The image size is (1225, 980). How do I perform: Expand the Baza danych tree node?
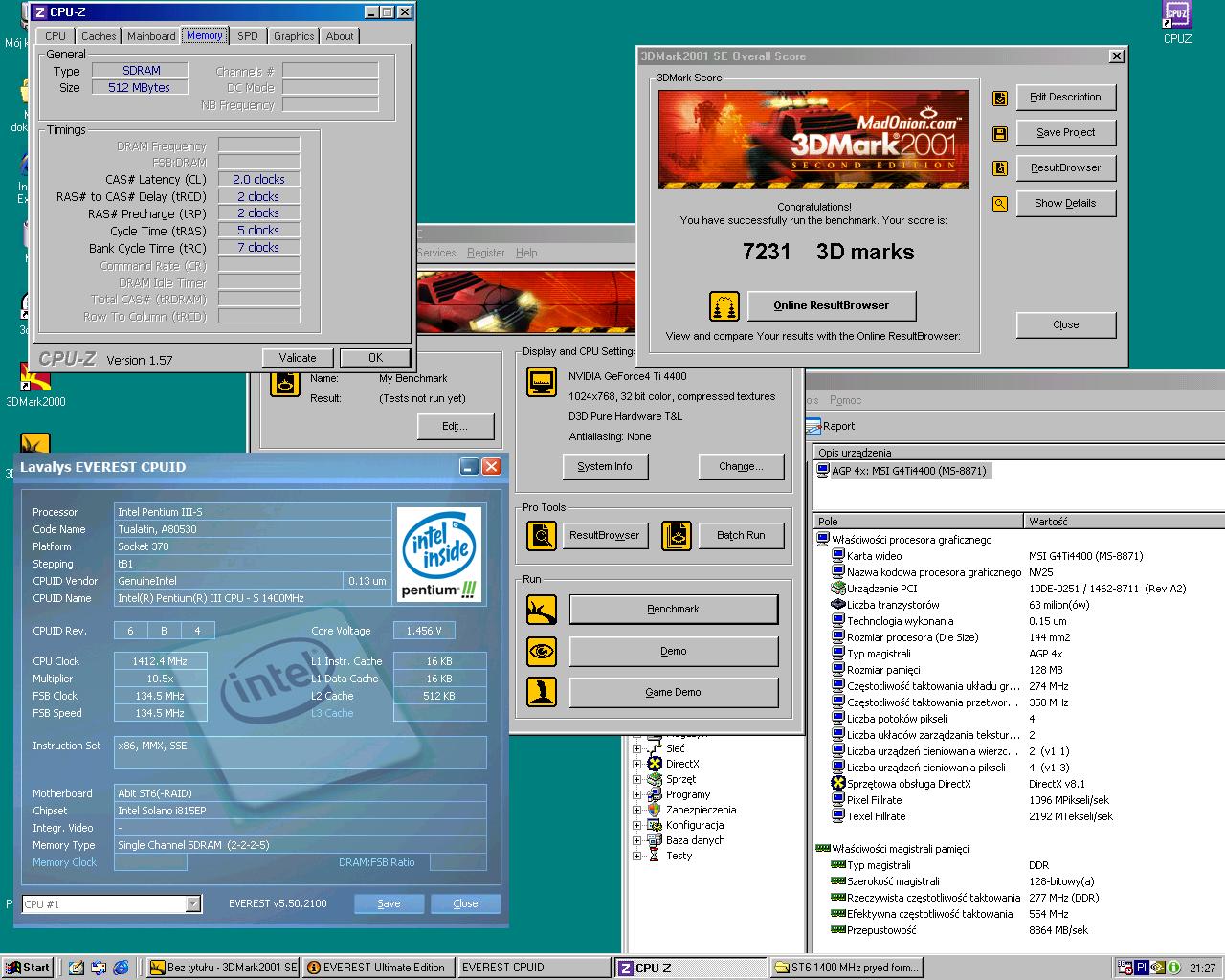click(x=636, y=840)
